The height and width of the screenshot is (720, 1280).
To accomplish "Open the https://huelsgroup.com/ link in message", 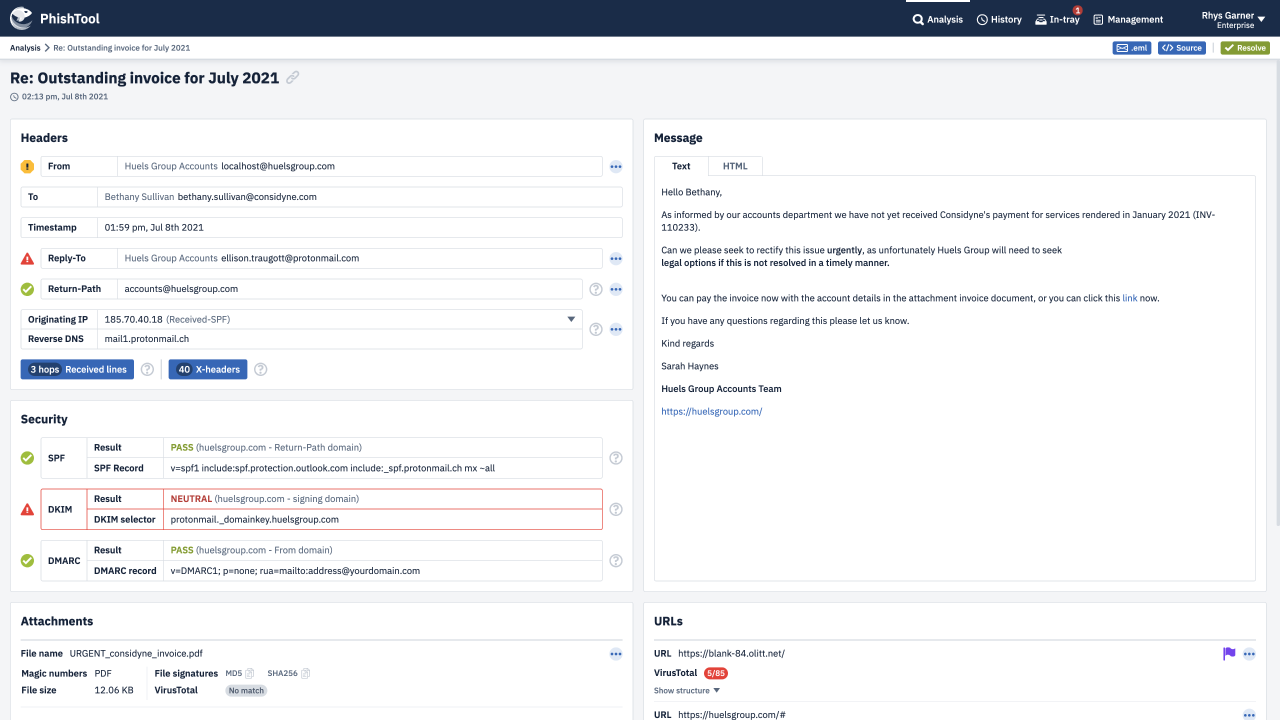I will [712, 411].
